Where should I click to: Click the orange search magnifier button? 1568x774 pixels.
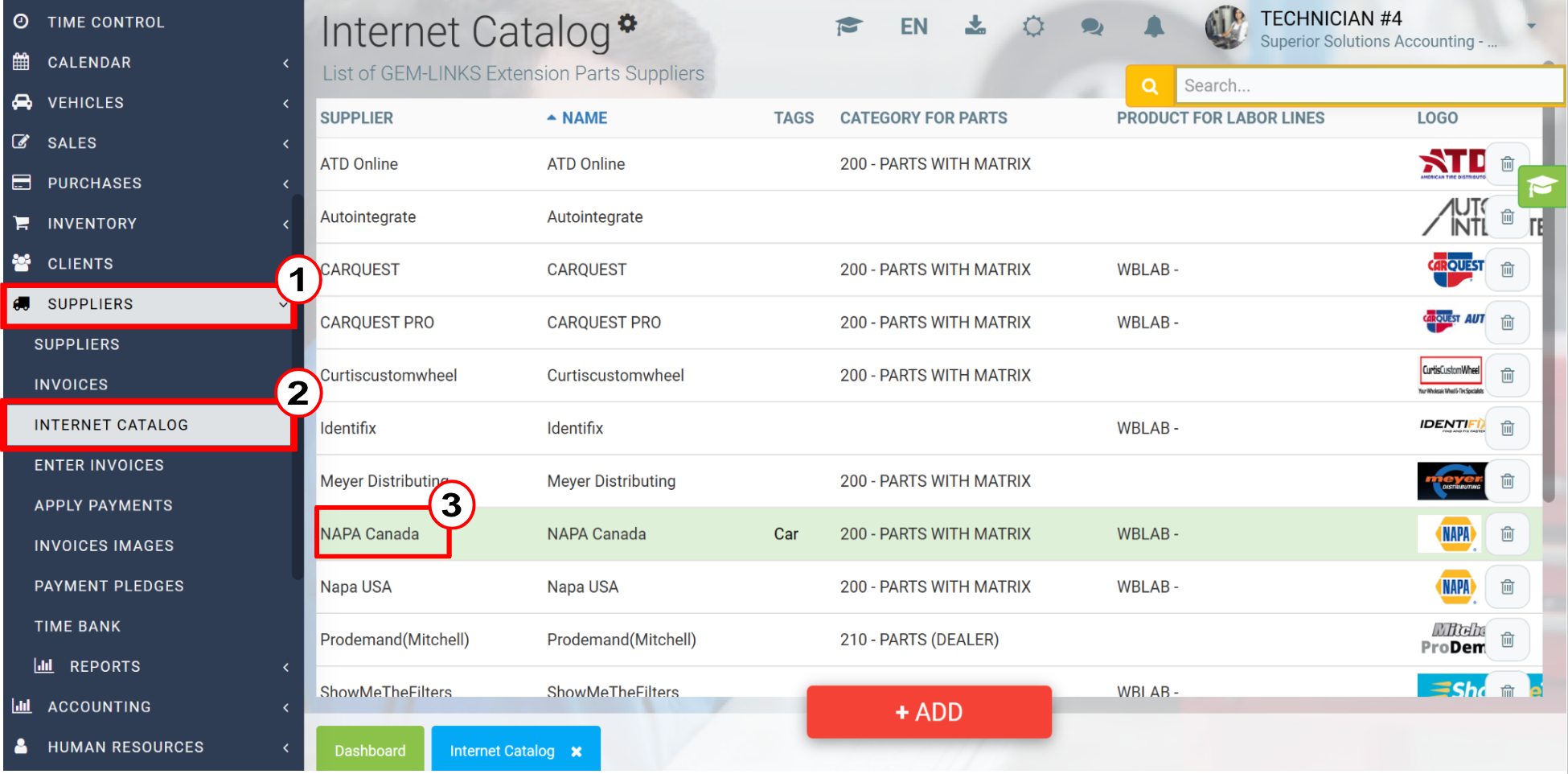pos(1150,86)
